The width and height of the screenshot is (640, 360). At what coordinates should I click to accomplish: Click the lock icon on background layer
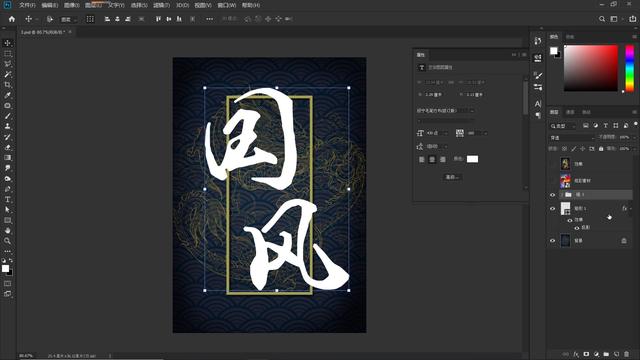tap(624, 241)
